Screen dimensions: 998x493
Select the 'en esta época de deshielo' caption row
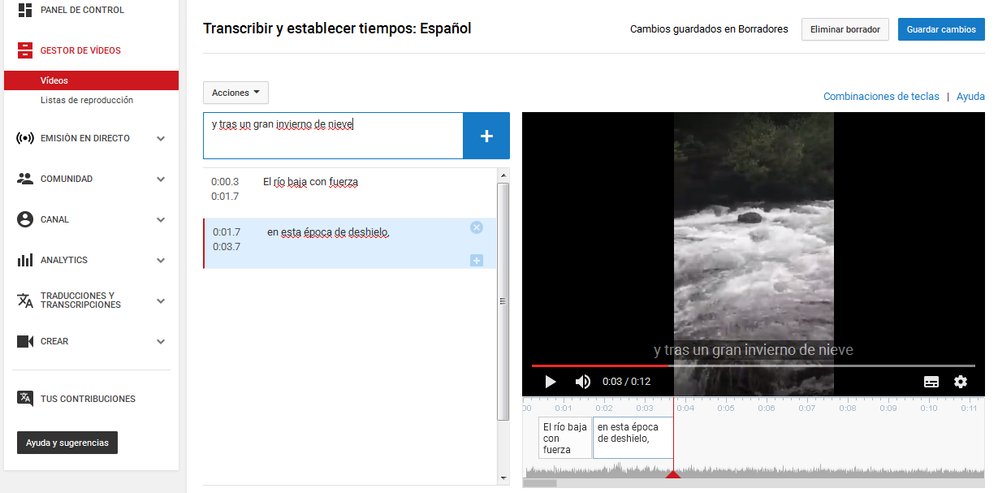(x=349, y=243)
